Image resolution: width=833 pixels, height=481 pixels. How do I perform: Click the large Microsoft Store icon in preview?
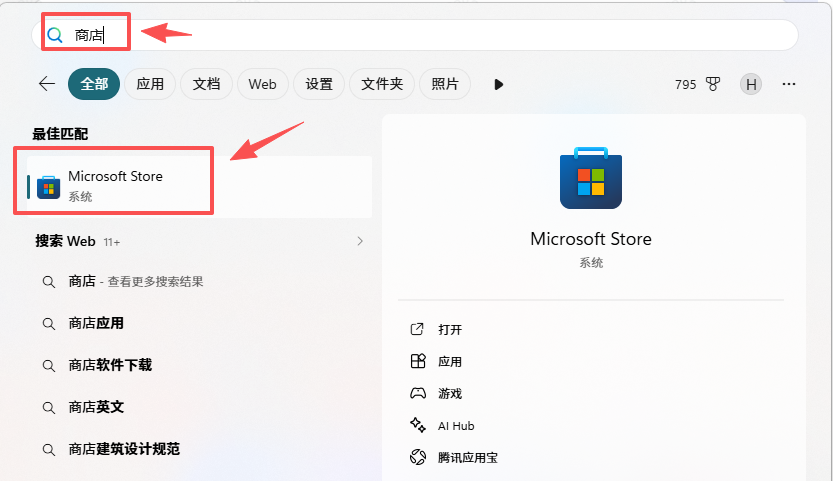[591, 178]
